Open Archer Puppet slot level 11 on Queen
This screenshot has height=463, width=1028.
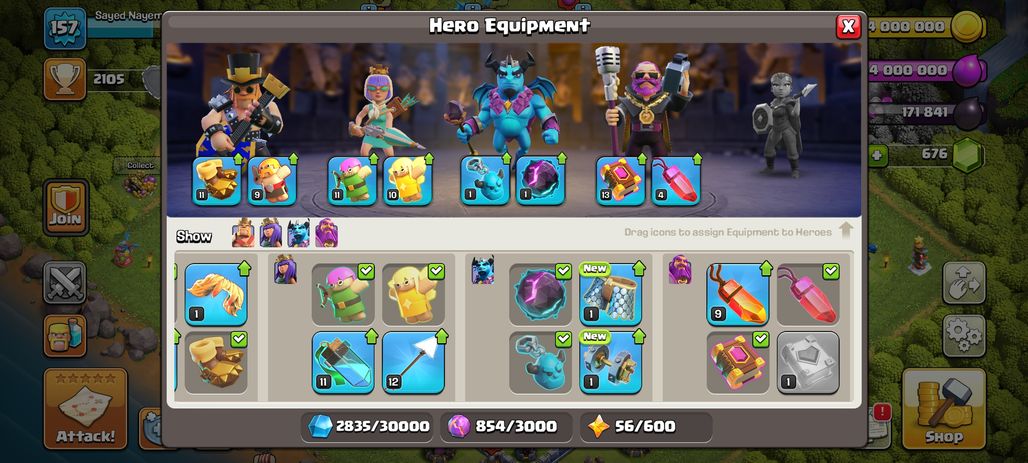point(352,180)
